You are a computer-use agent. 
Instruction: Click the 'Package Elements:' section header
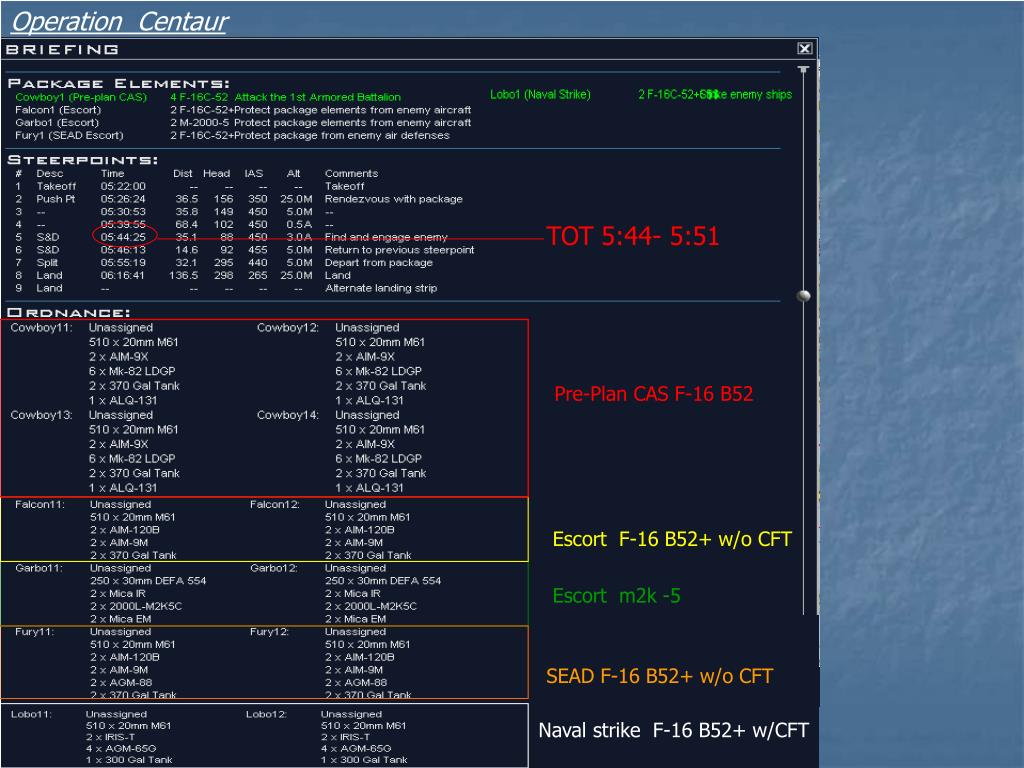pyautogui.click(x=118, y=83)
